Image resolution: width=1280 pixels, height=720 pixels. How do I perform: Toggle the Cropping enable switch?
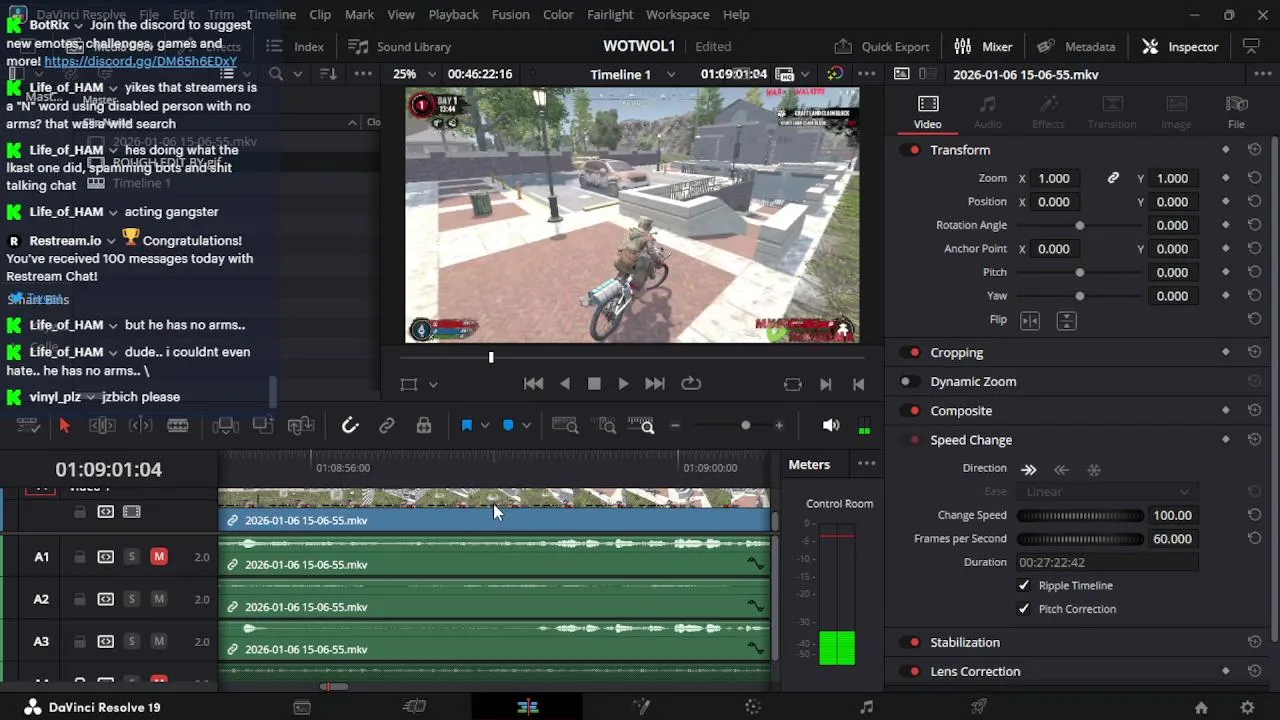tap(912, 353)
